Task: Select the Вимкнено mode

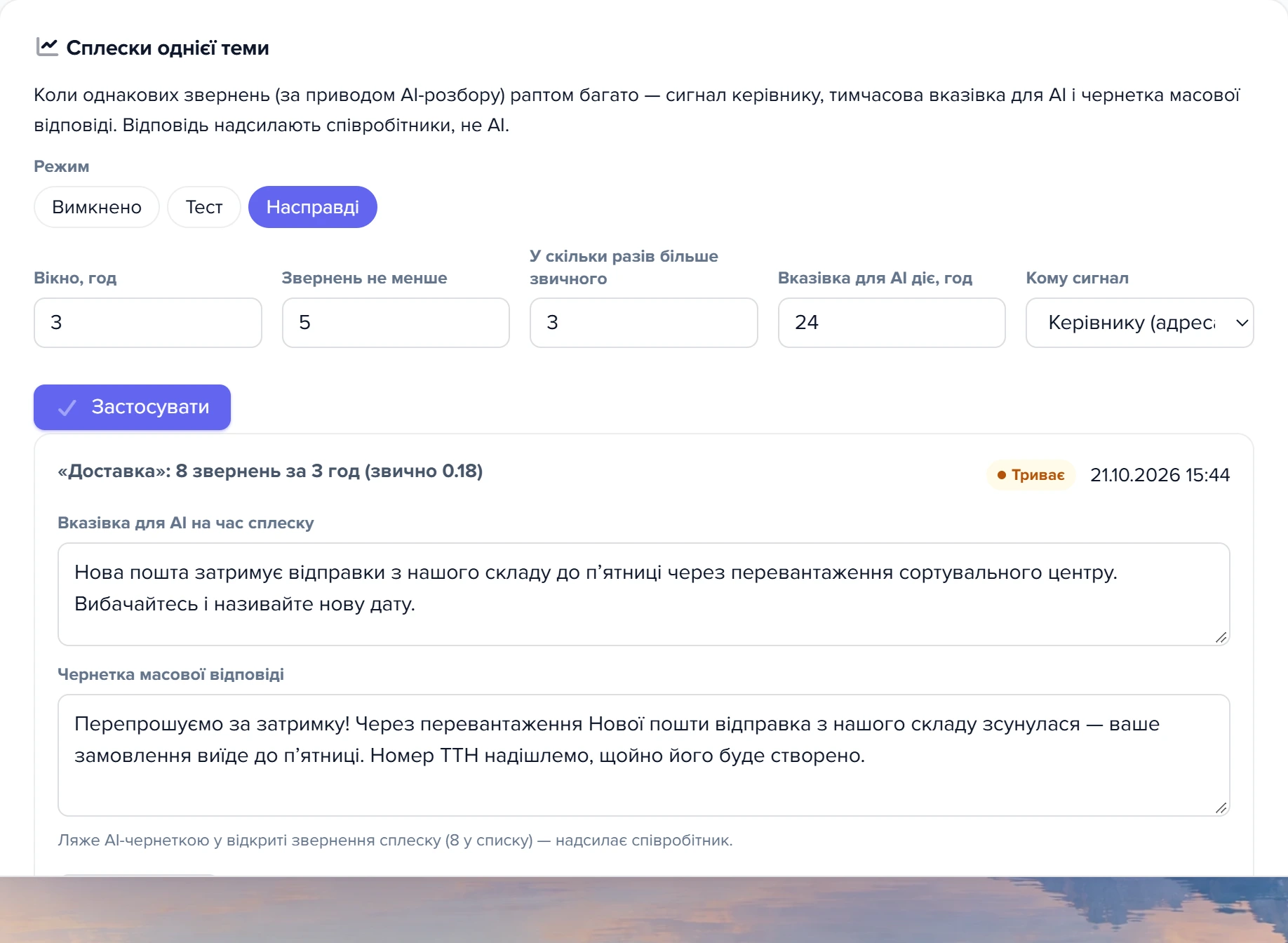Action: (97, 207)
